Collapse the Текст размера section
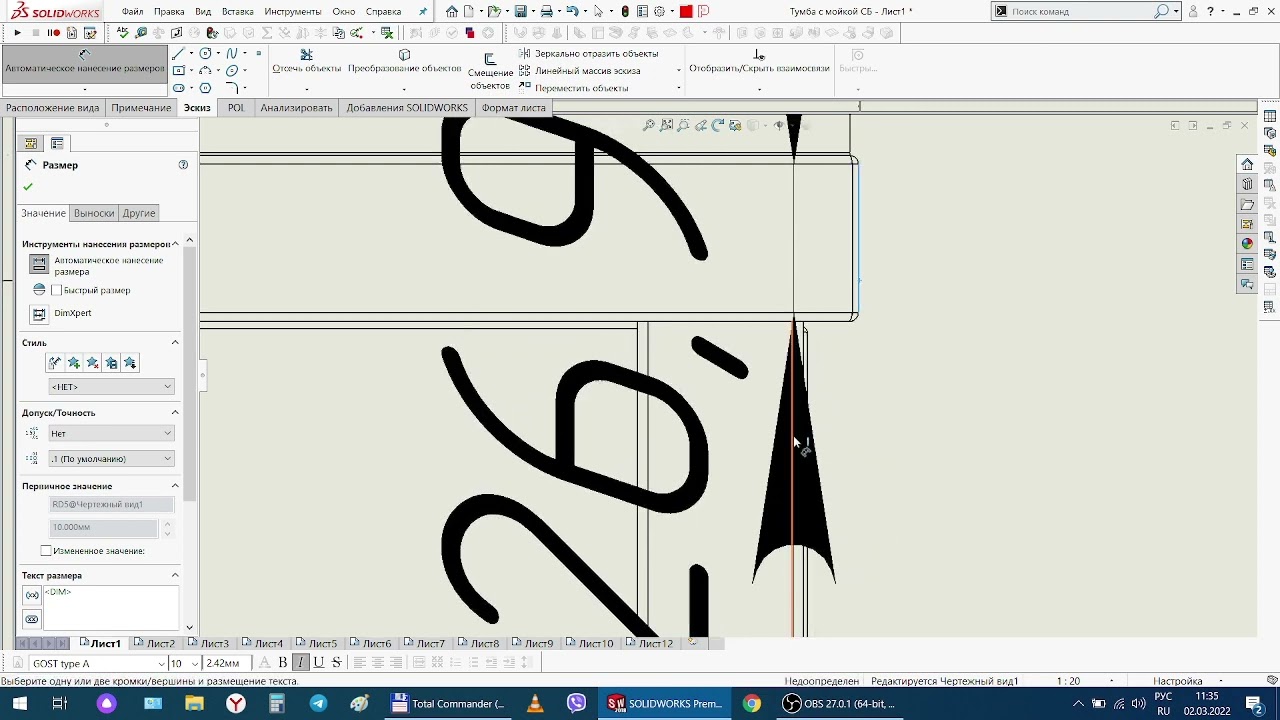This screenshot has width=1280, height=720. pyautogui.click(x=175, y=576)
